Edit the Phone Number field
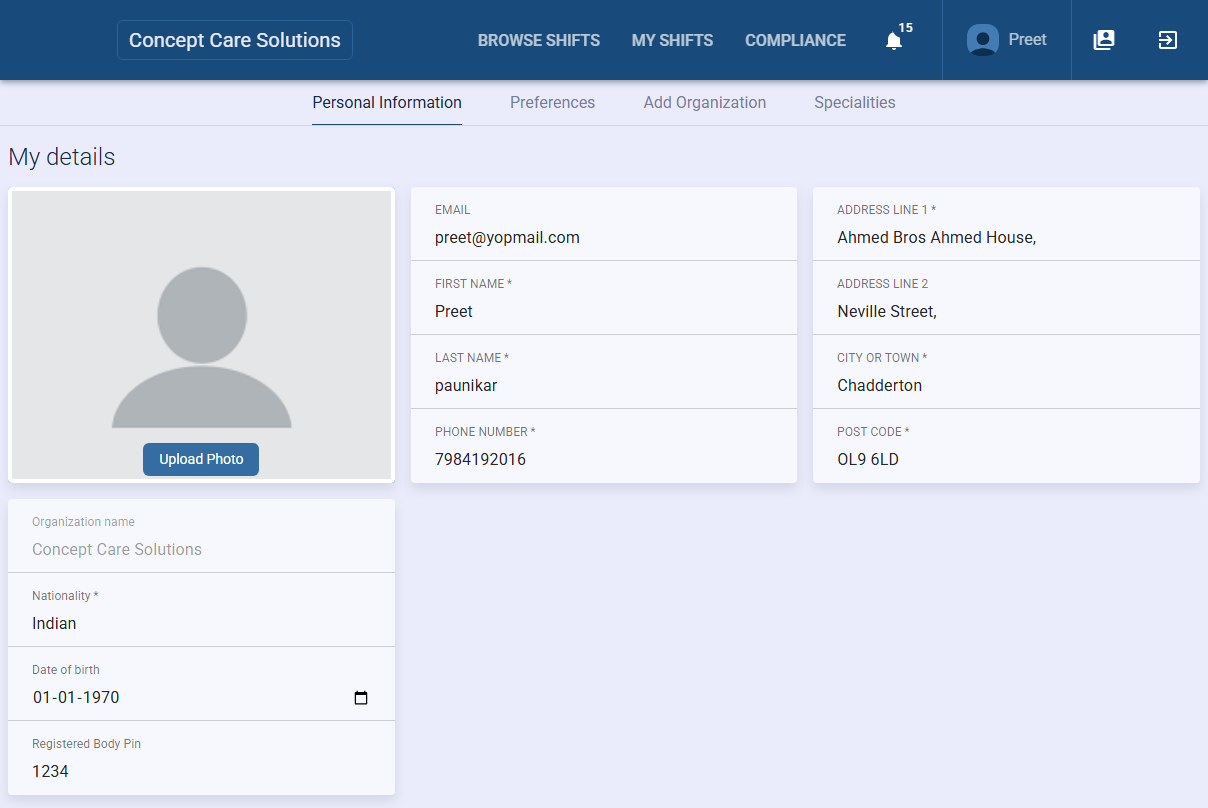1208x808 pixels. [x=604, y=446]
